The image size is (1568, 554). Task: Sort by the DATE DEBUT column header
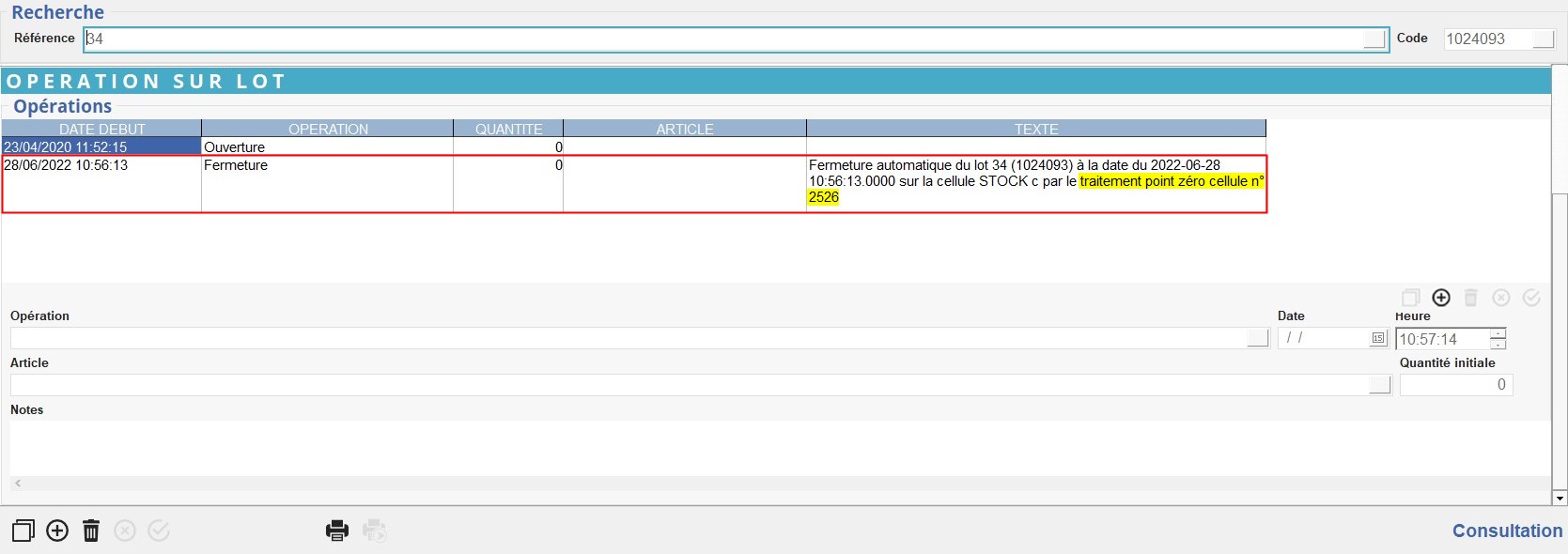click(101, 129)
